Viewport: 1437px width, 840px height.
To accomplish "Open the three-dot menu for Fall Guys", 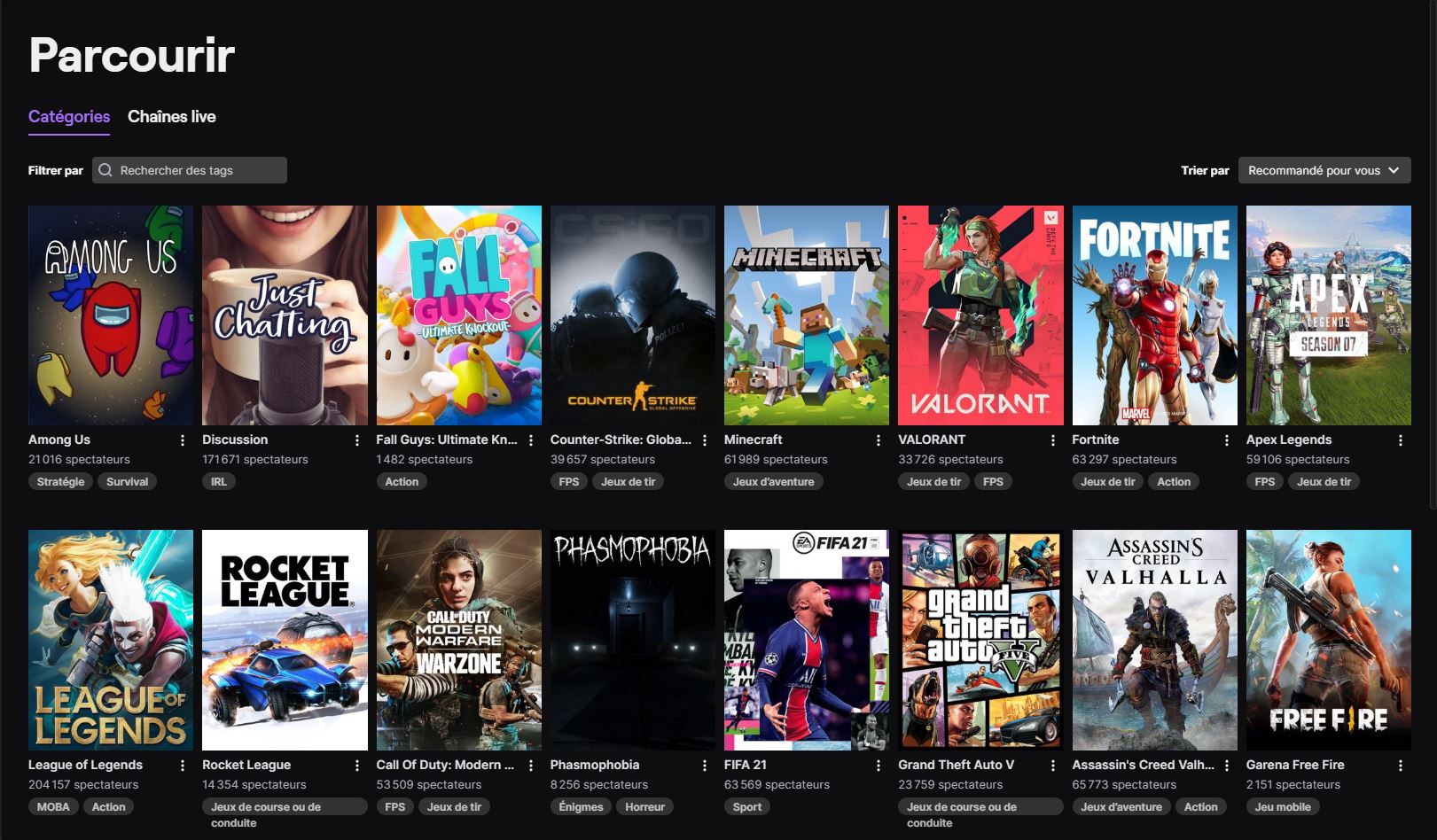I will [531, 440].
